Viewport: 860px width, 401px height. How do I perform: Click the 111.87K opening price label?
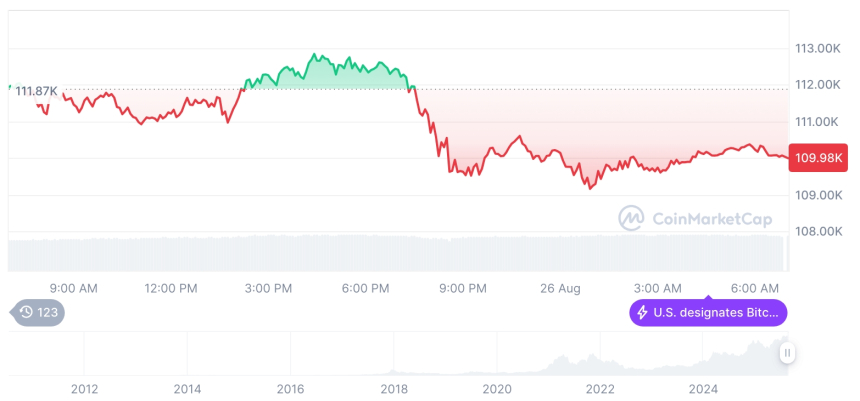click(x=36, y=91)
